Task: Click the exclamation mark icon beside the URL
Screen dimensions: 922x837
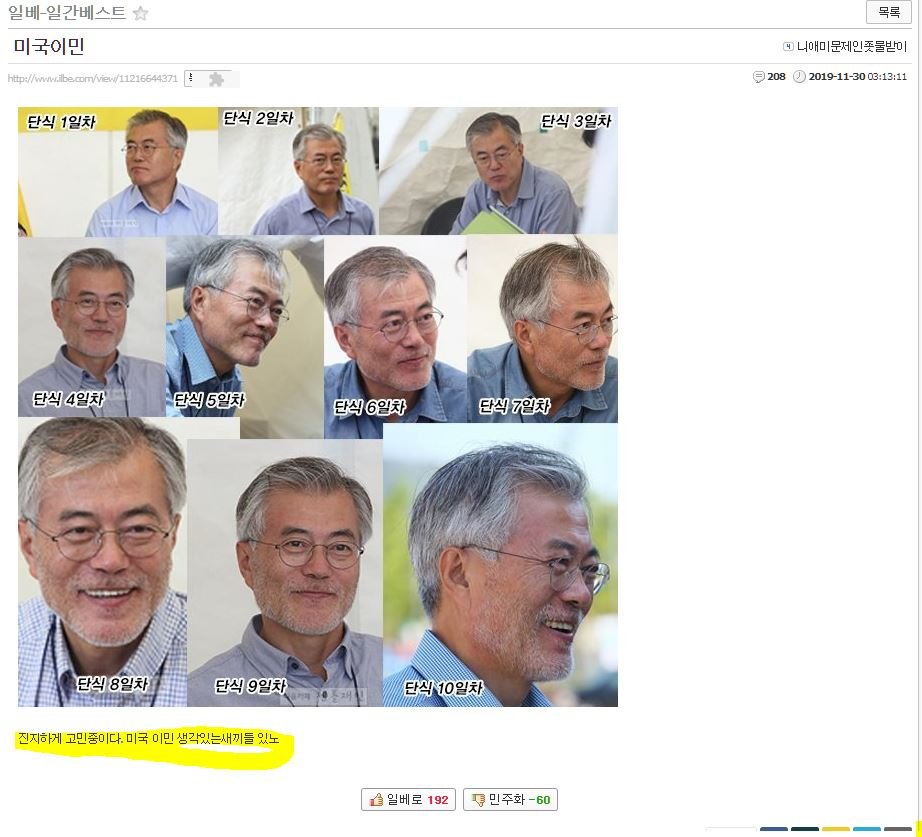Action: 191,77
